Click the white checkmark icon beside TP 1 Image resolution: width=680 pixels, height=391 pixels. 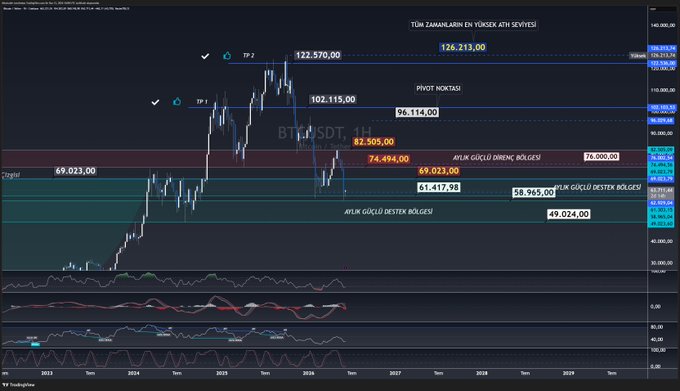pos(155,102)
